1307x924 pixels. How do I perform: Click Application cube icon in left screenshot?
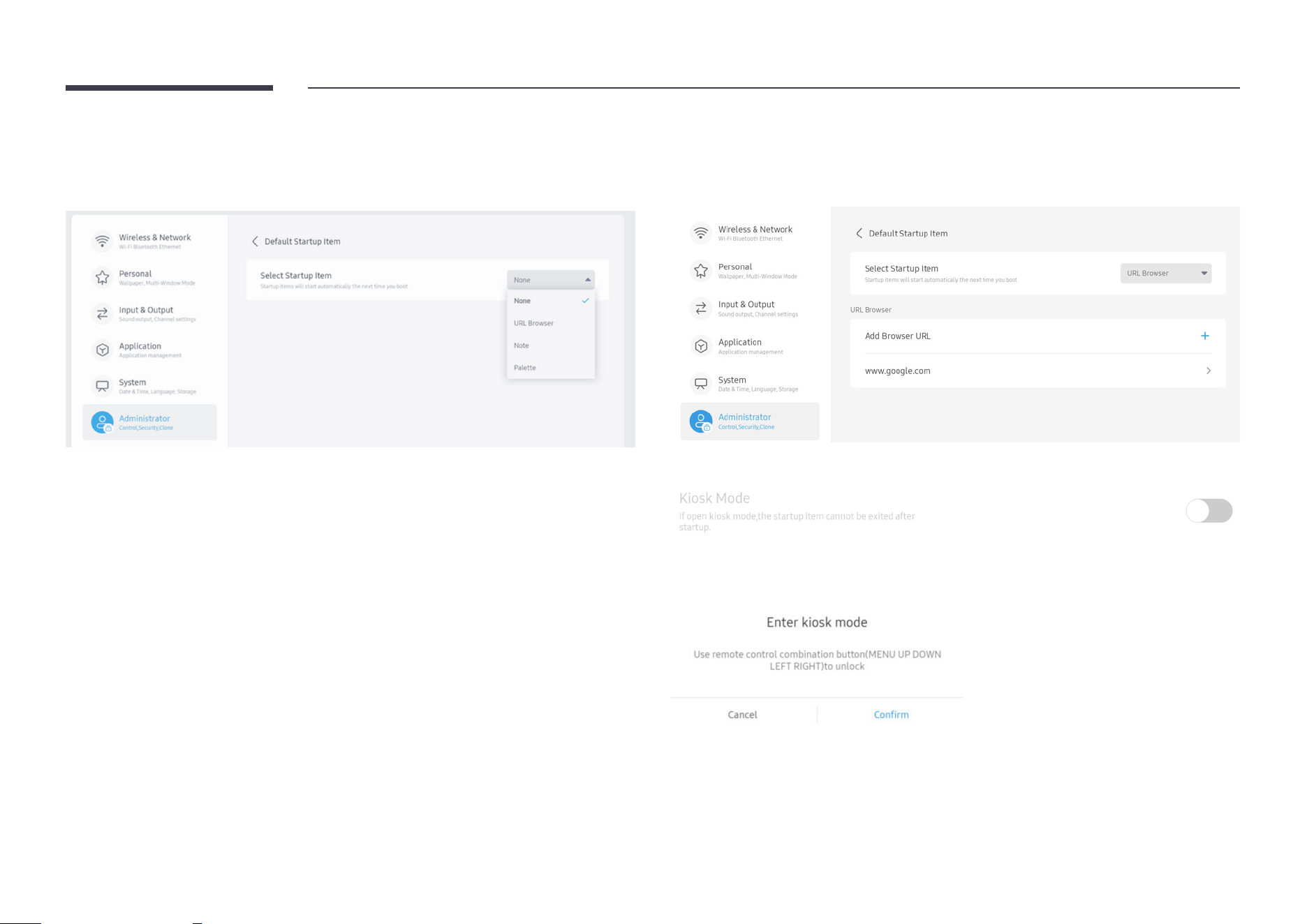(x=103, y=350)
